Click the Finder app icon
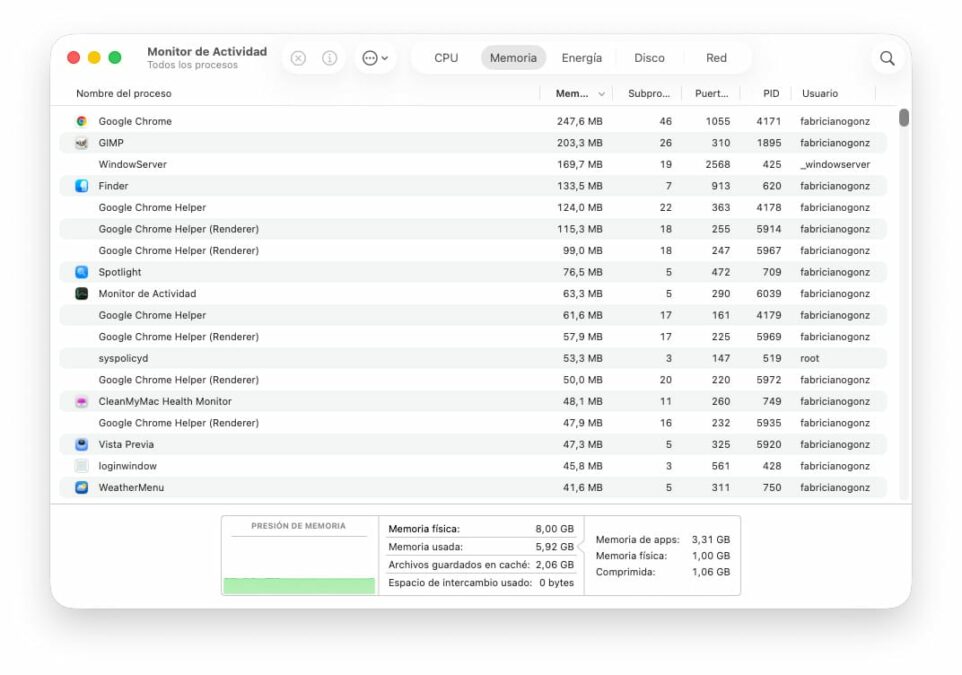The width and height of the screenshot is (962, 675). pos(82,186)
